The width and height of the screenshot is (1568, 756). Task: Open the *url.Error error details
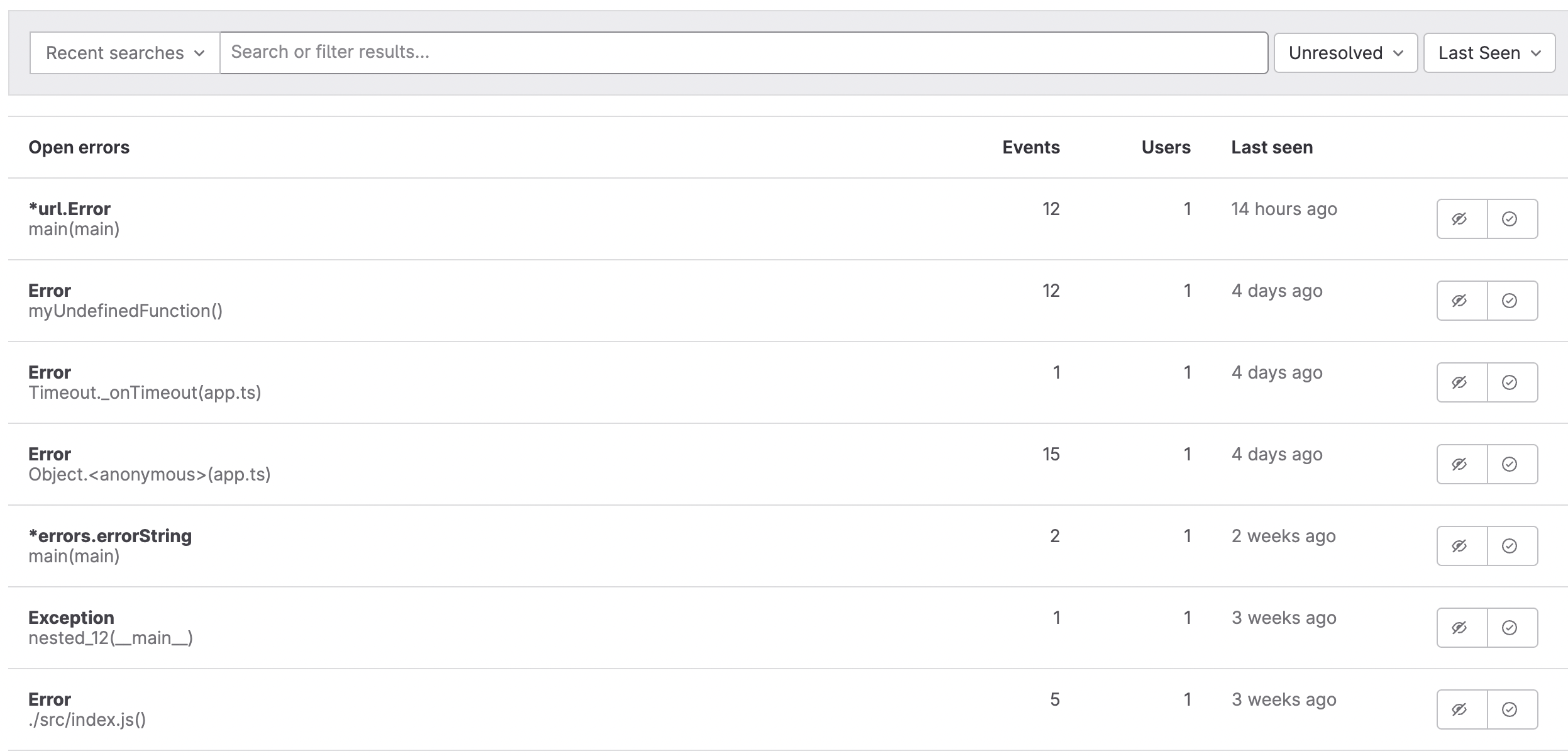point(69,209)
